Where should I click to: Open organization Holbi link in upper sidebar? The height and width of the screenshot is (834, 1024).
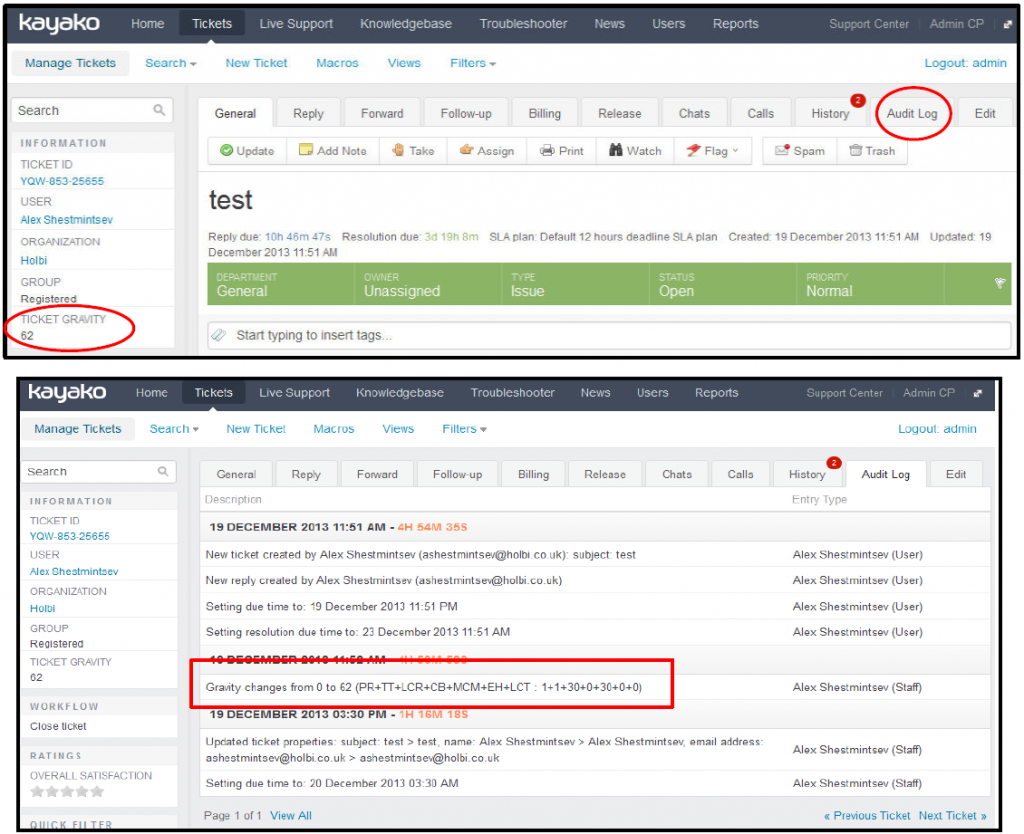click(x=34, y=261)
